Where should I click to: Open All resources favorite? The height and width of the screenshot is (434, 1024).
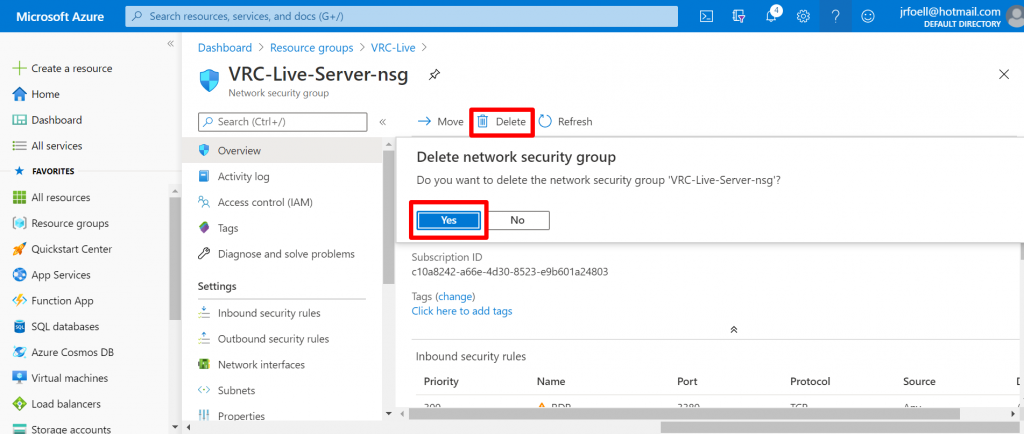point(52,197)
